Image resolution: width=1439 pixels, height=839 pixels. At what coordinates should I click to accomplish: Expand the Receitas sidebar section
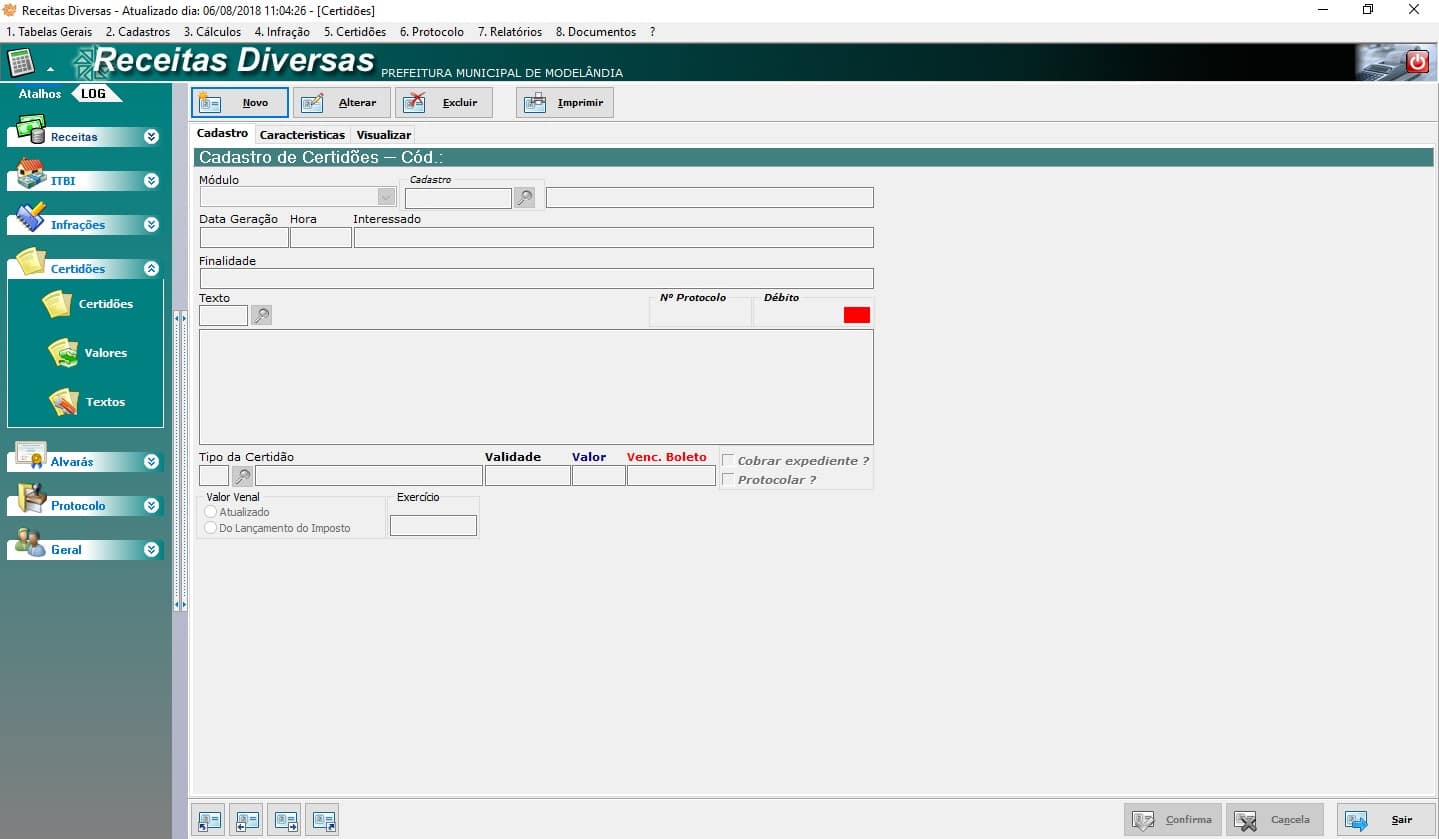[151, 137]
